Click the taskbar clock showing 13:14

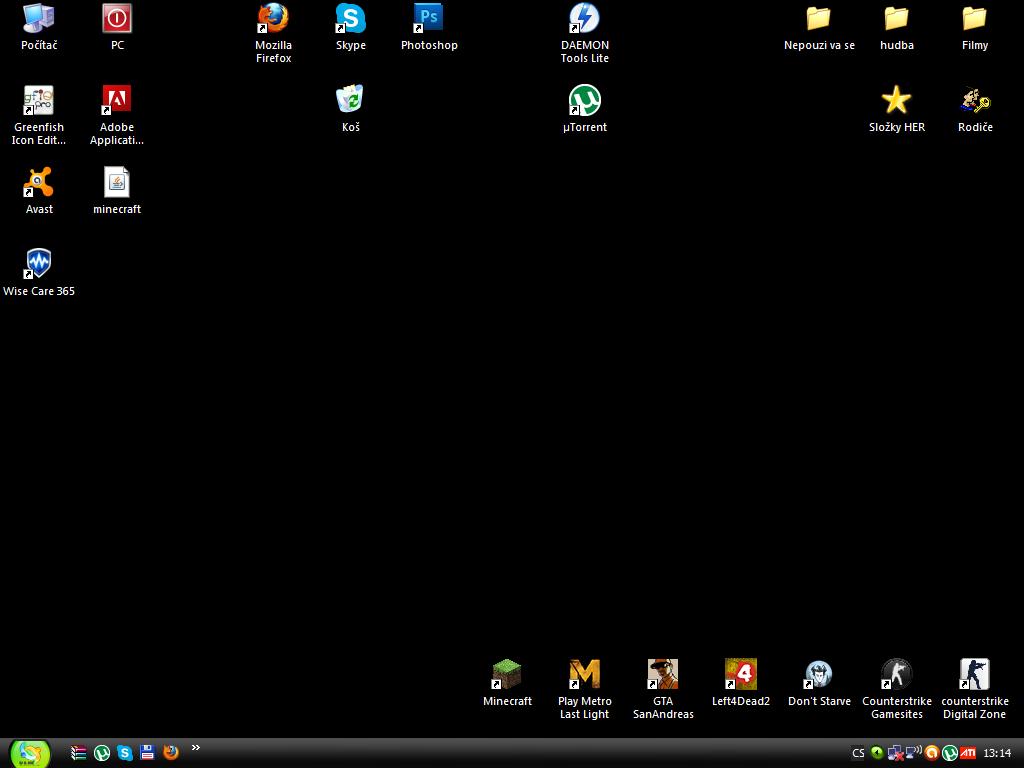[x=997, y=753]
